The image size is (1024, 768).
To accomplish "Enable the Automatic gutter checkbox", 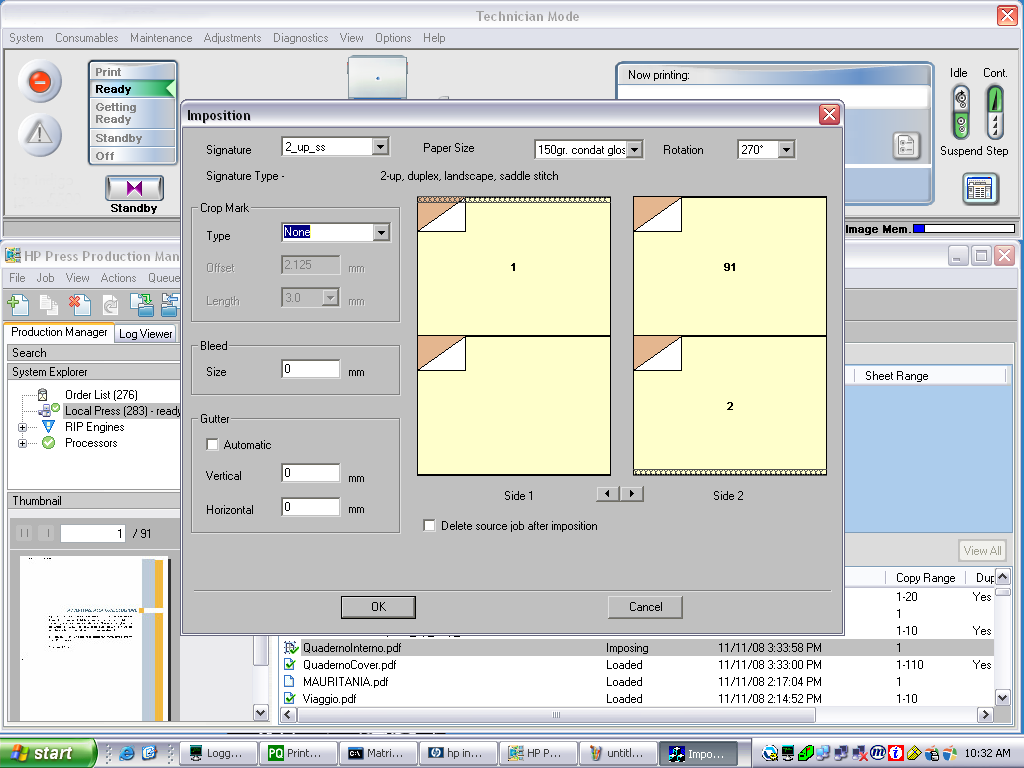I will pyautogui.click(x=212, y=445).
